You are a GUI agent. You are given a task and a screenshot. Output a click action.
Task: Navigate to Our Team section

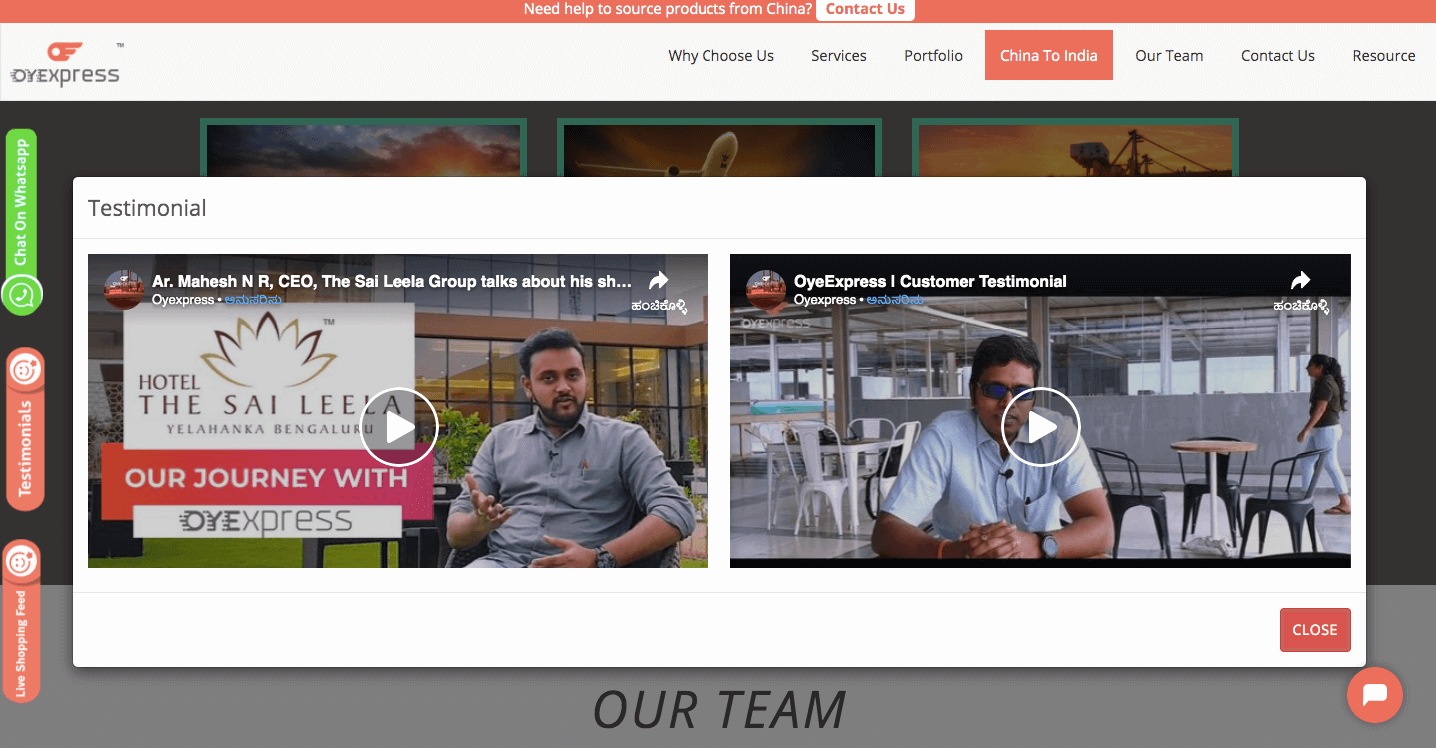point(1168,56)
